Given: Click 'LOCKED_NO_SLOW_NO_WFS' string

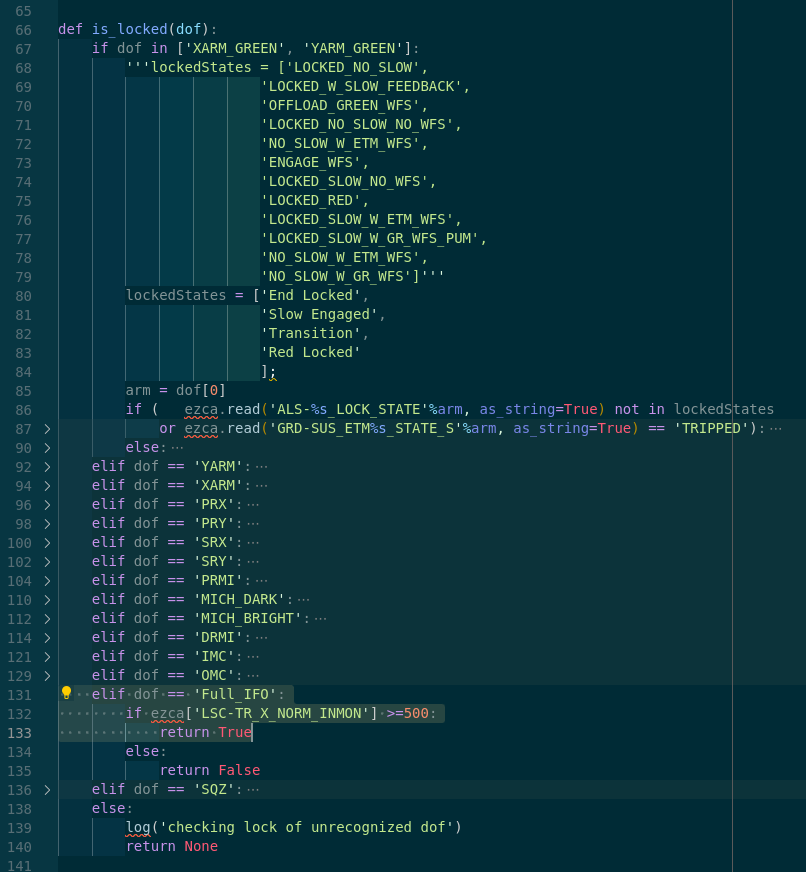Looking at the screenshot, I should pos(358,124).
